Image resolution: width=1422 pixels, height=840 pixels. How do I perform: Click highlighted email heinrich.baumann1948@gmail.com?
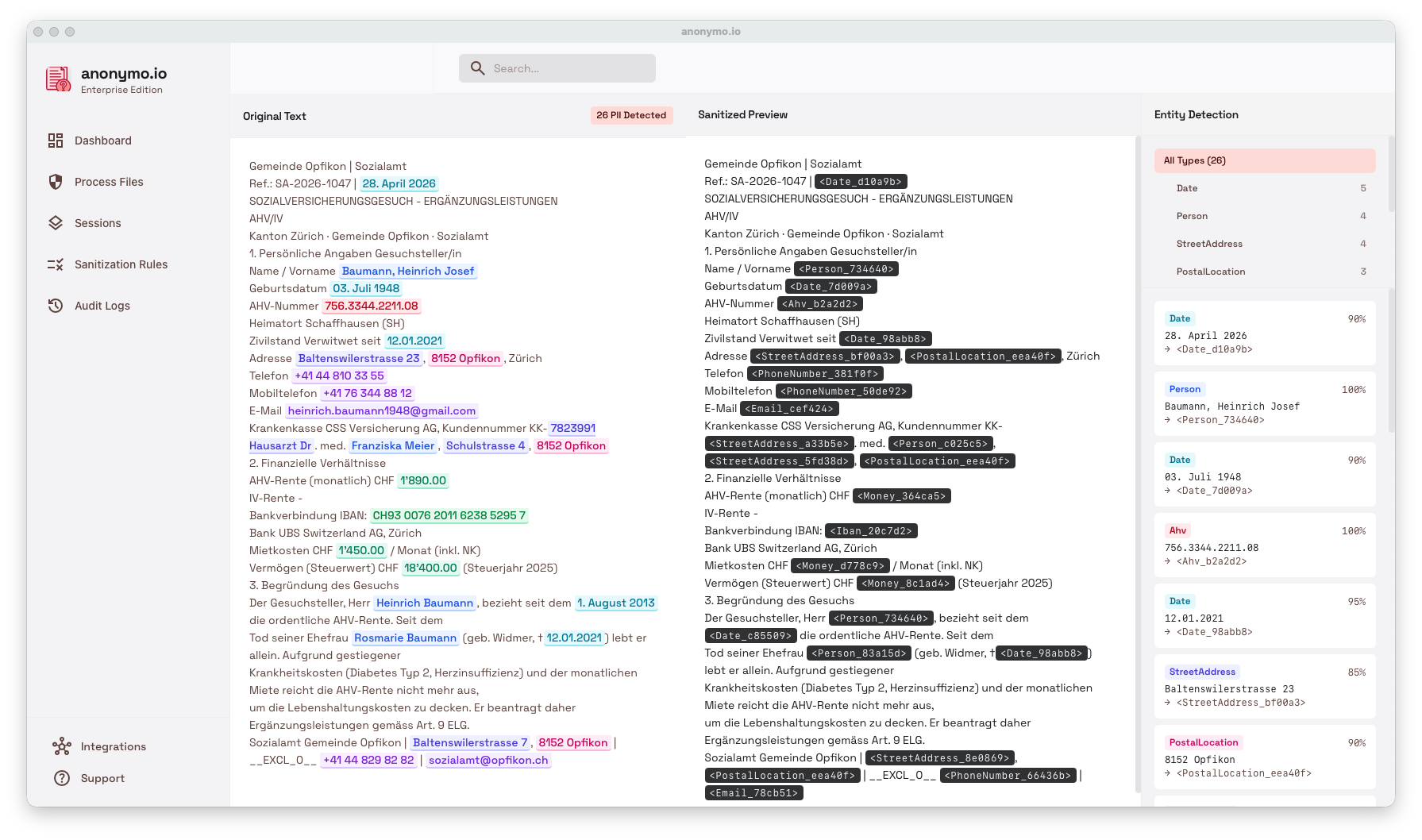pyautogui.click(x=382, y=410)
